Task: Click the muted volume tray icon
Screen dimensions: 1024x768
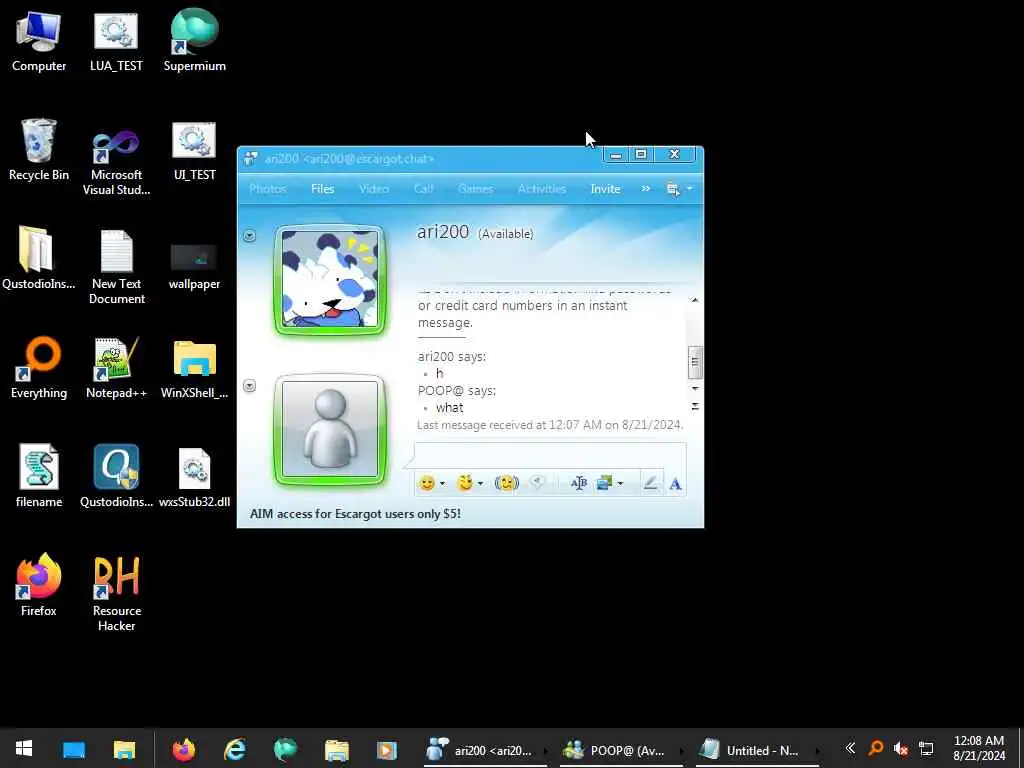Action: point(901,749)
